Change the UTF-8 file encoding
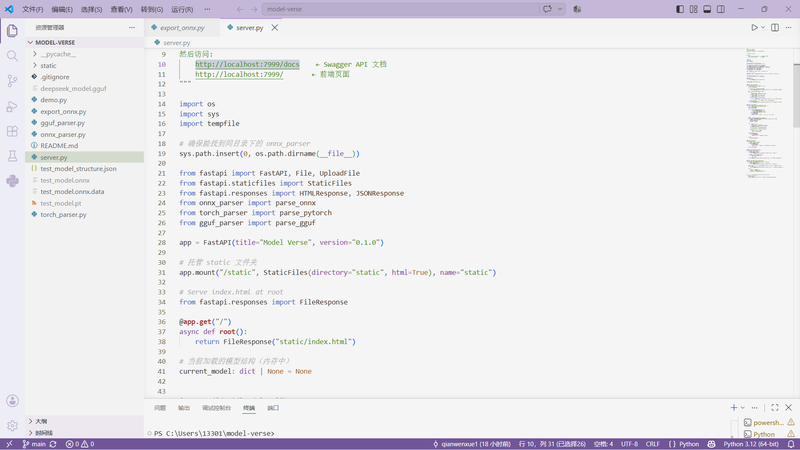800x450 pixels. pyautogui.click(x=629, y=444)
